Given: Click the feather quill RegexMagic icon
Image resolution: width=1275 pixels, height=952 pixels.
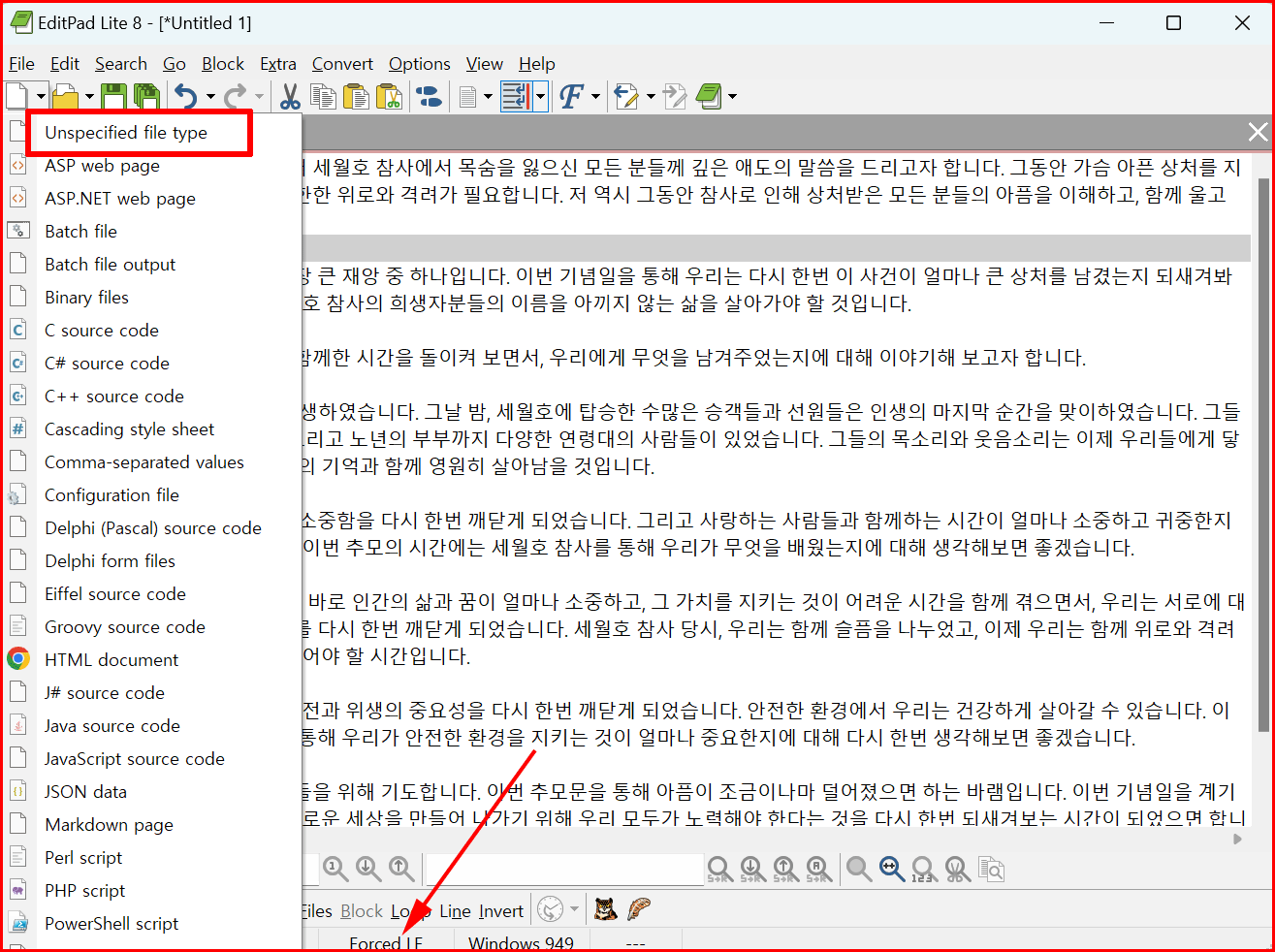Looking at the screenshot, I should point(638,909).
